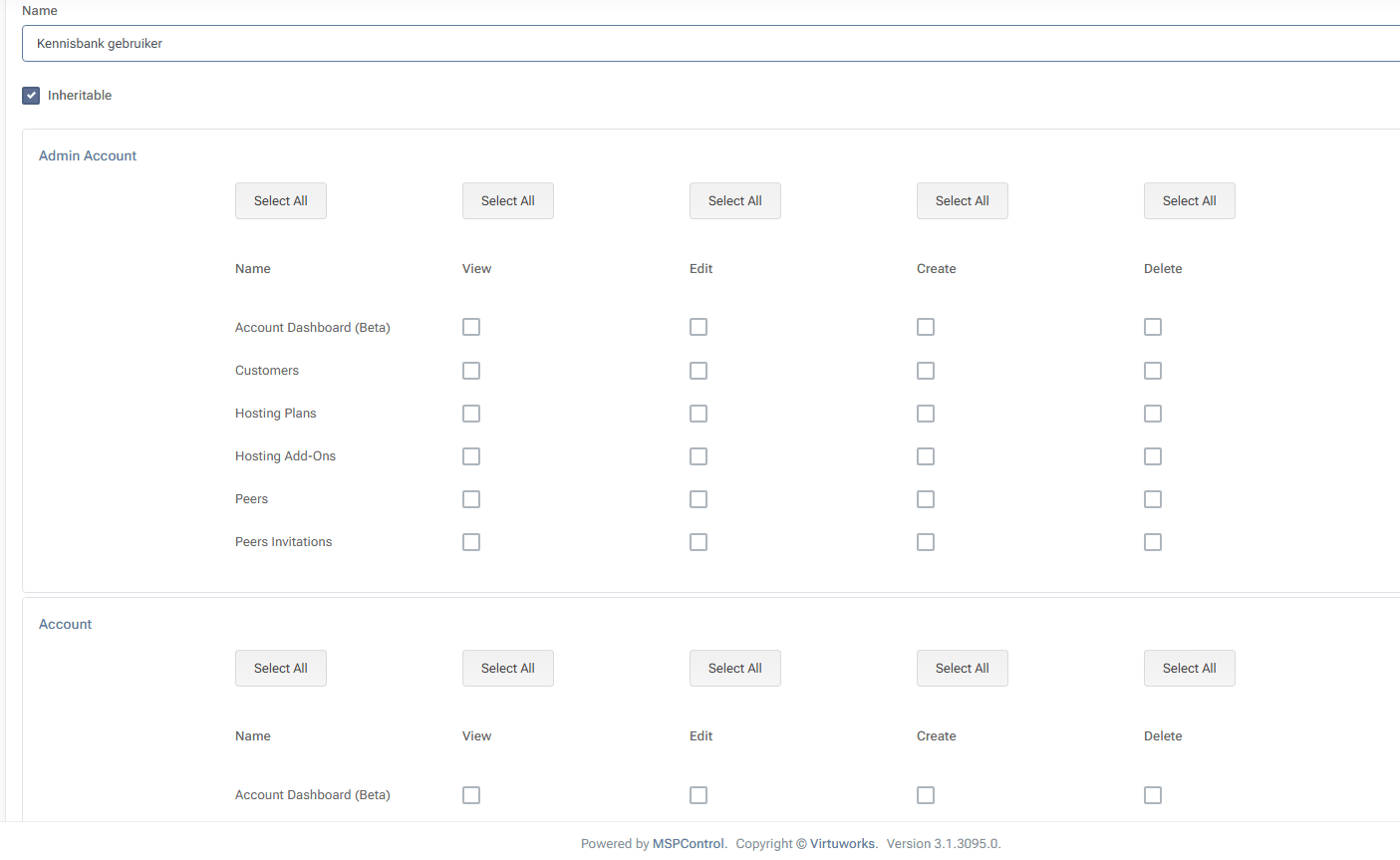This screenshot has height=860, width=1400.
Task: Allow Edit on Hosting Add-Ons
Action: pyautogui.click(x=699, y=456)
